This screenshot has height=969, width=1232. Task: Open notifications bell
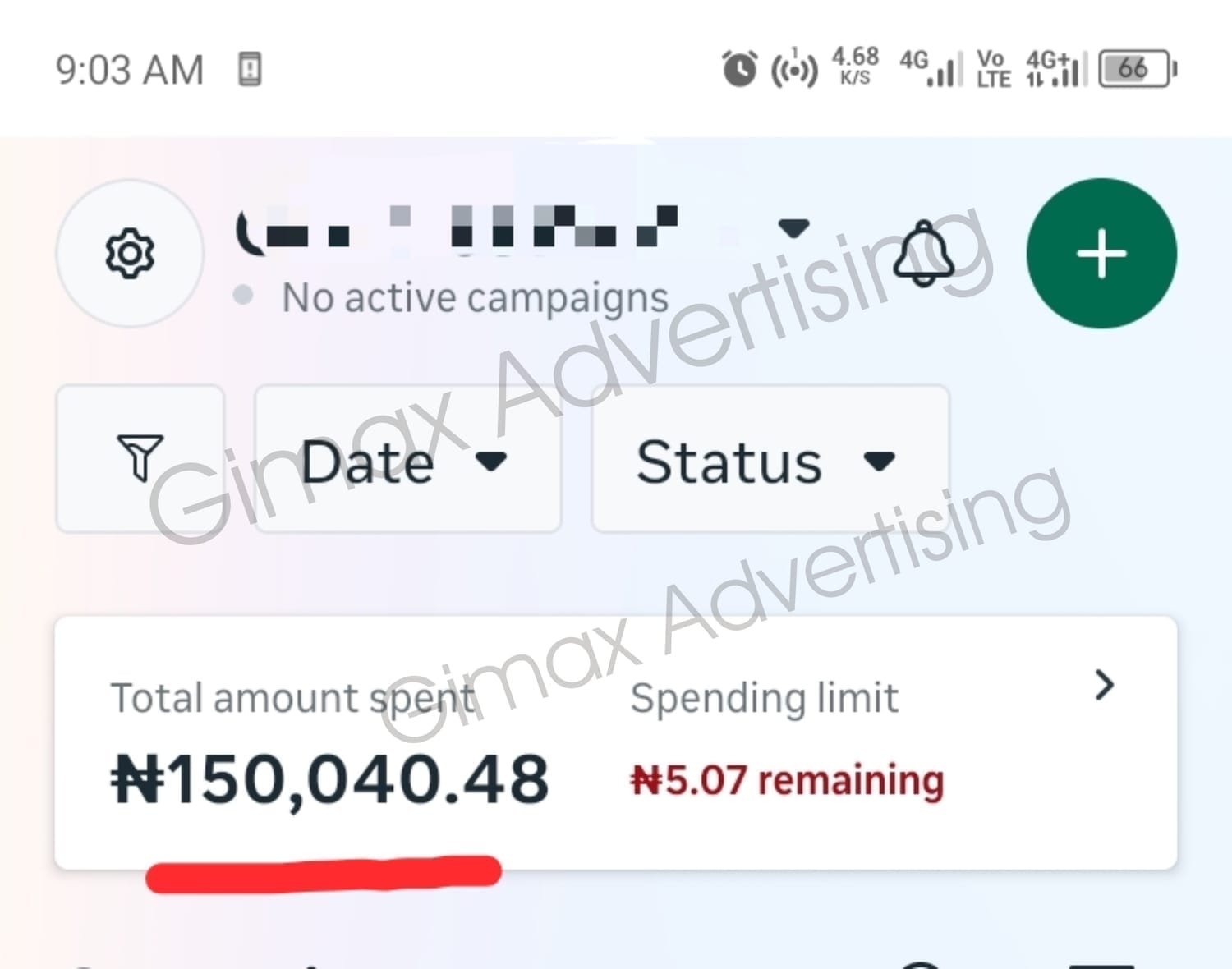click(x=924, y=253)
